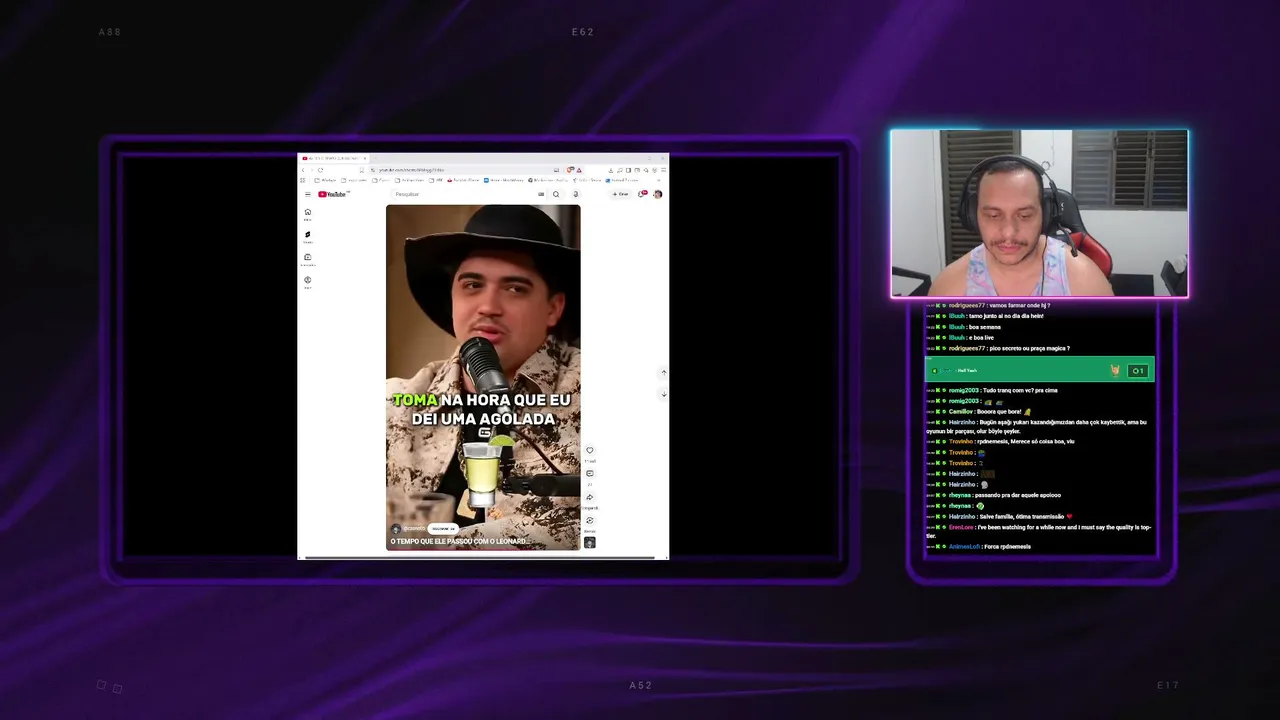Click rheynaa's message "passando pra dar aquele apoiooo"
Screen dimensions: 1280x720
pyautogui.click(x=1018, y=495)
